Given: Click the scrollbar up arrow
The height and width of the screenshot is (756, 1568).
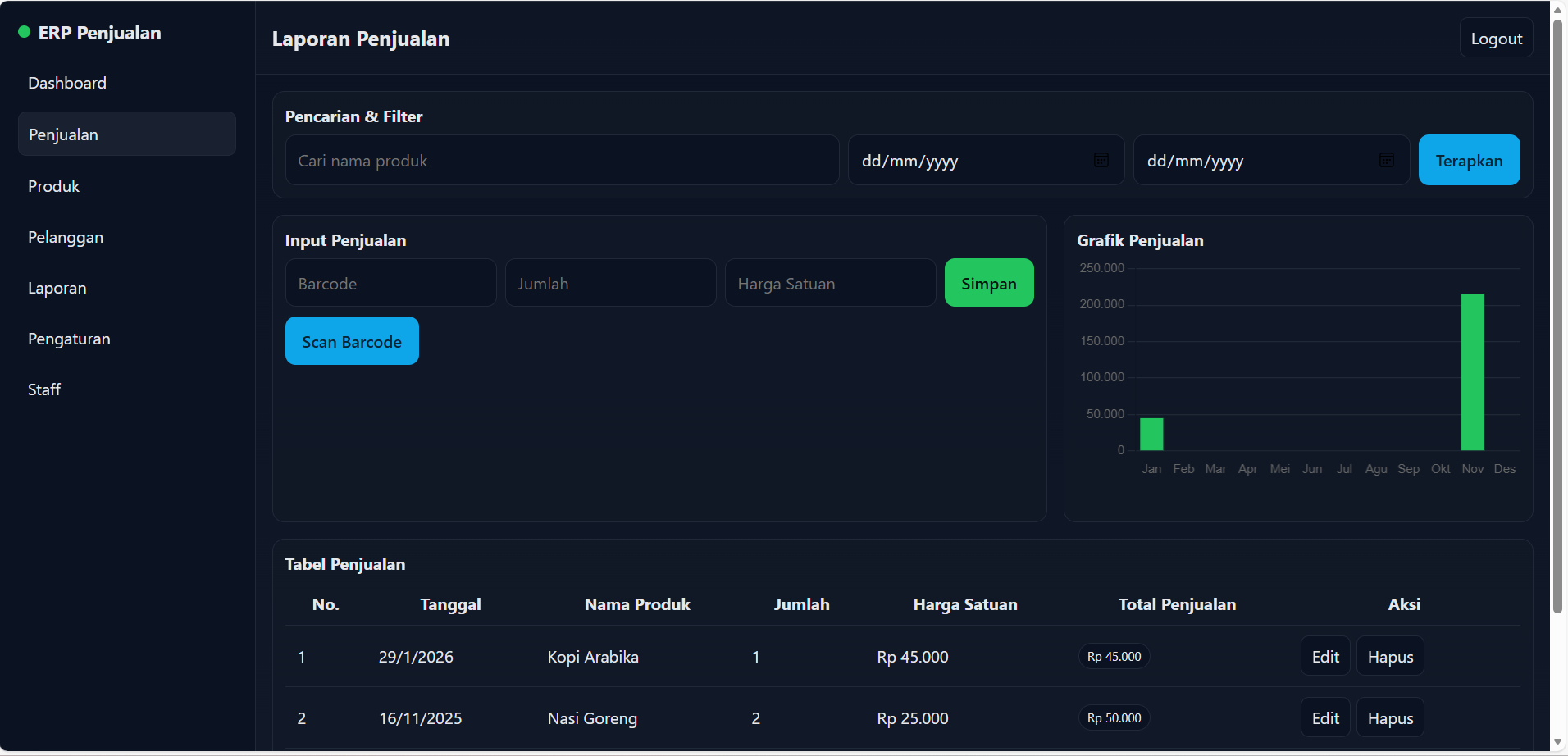Looking at the screenshot, I should pyautogui.click(x=1557, y=11).
